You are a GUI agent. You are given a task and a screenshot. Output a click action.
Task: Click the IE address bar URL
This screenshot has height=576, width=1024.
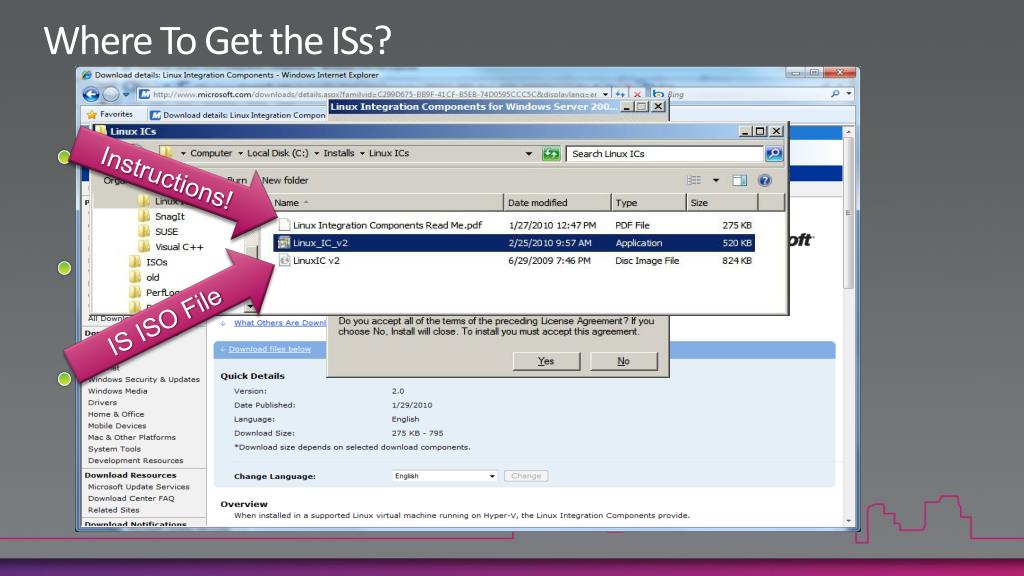point(375,94)
